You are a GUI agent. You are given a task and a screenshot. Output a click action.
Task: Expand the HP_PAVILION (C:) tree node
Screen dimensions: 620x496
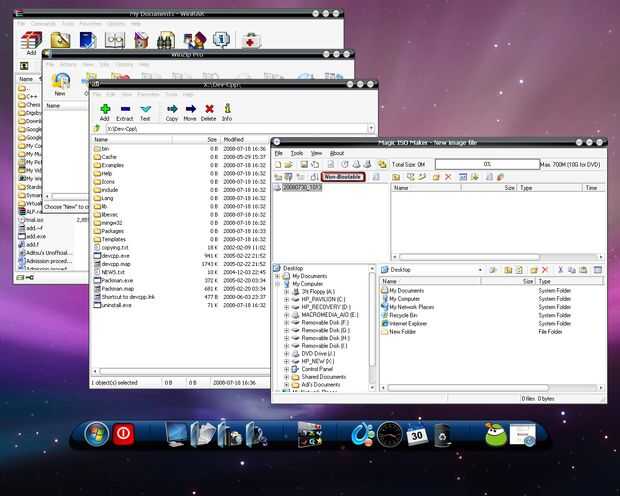(286, 299)
